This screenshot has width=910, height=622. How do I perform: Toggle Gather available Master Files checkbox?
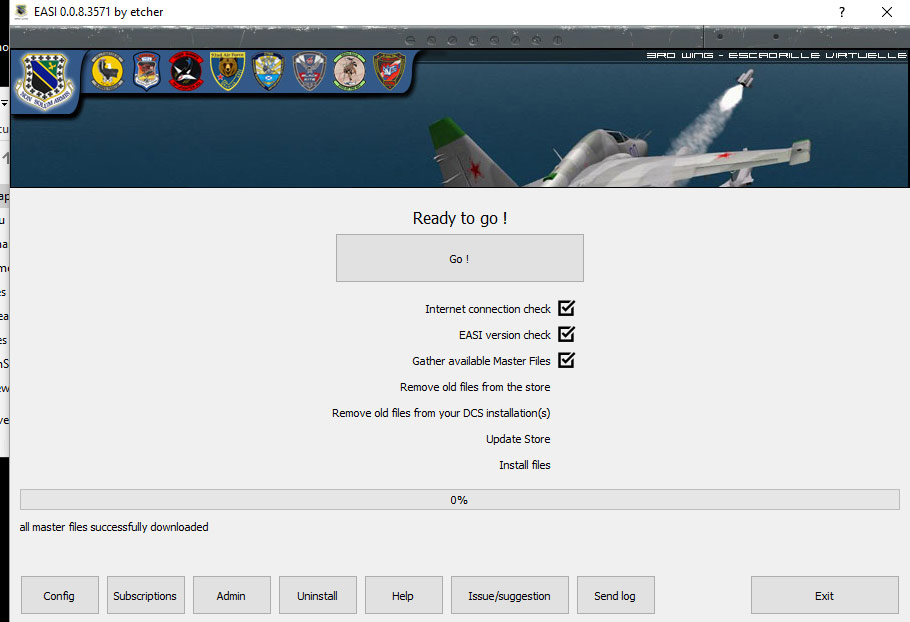coord(567,361)
